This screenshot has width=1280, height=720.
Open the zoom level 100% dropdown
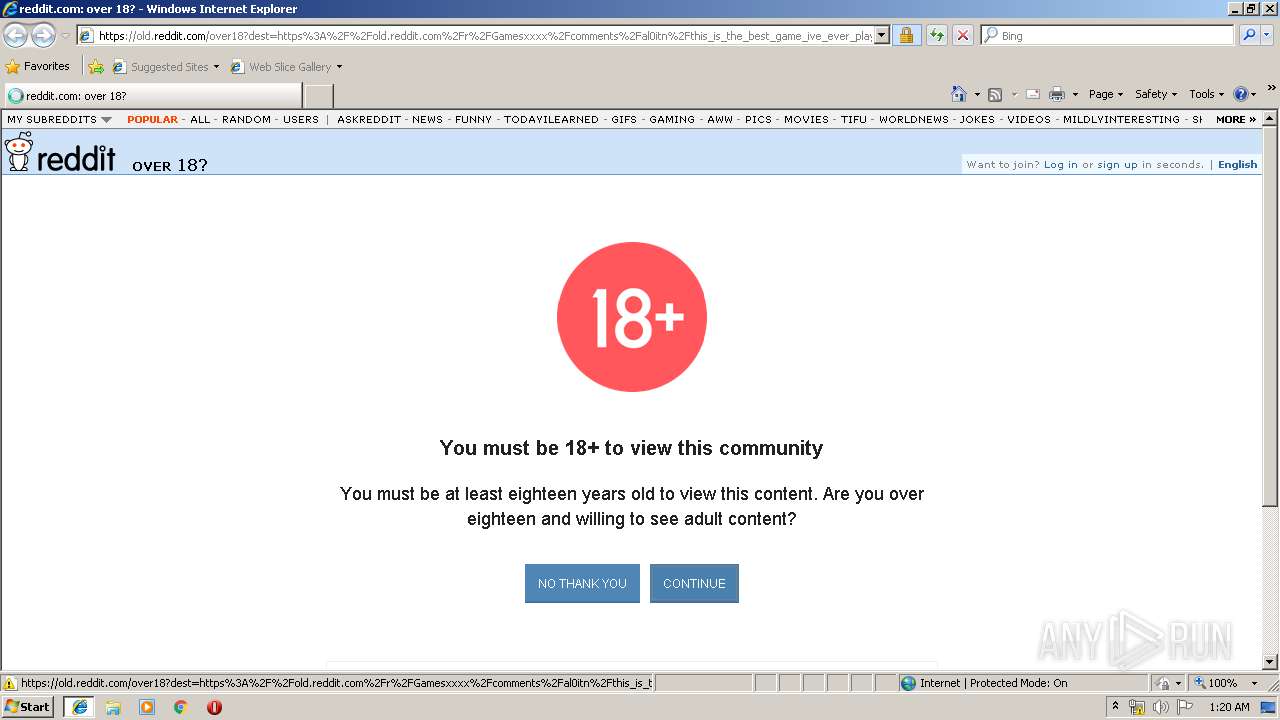[1254, 683]
